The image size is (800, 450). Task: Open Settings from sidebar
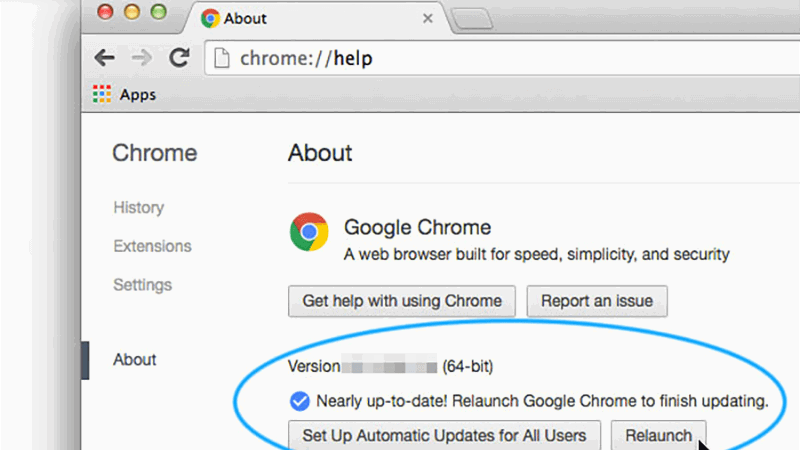pyautogui.click(x=143, y=285)
